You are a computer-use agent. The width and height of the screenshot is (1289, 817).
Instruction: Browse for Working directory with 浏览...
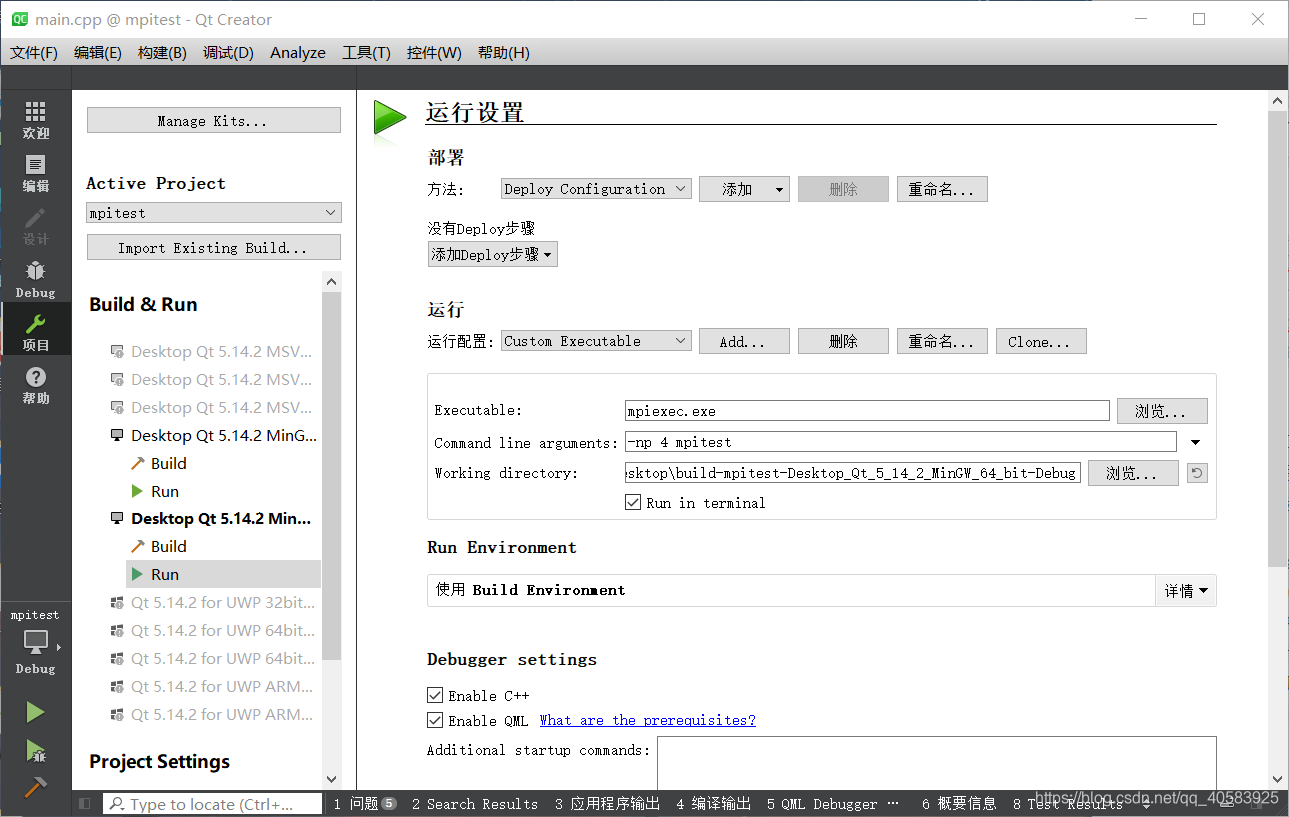pyautogui.click(x=1133, y=473)
